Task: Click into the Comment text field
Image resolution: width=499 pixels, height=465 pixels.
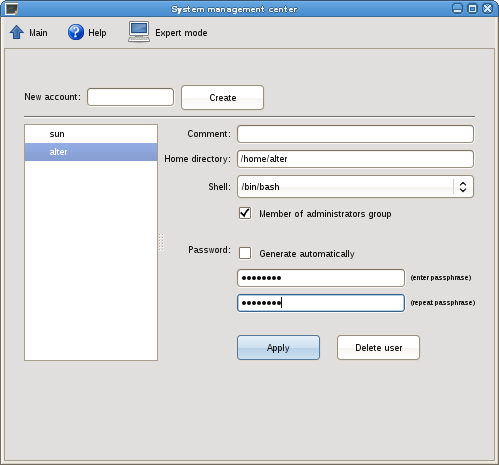Action: [x=355, y=134]
